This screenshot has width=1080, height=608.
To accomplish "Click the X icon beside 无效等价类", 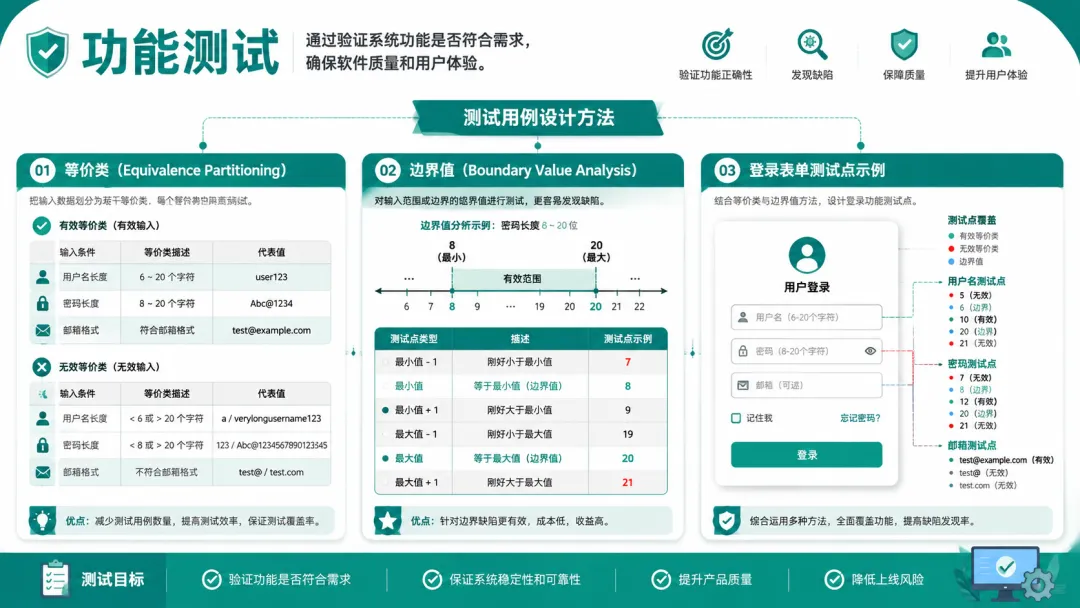I will [x=41, y=367].
